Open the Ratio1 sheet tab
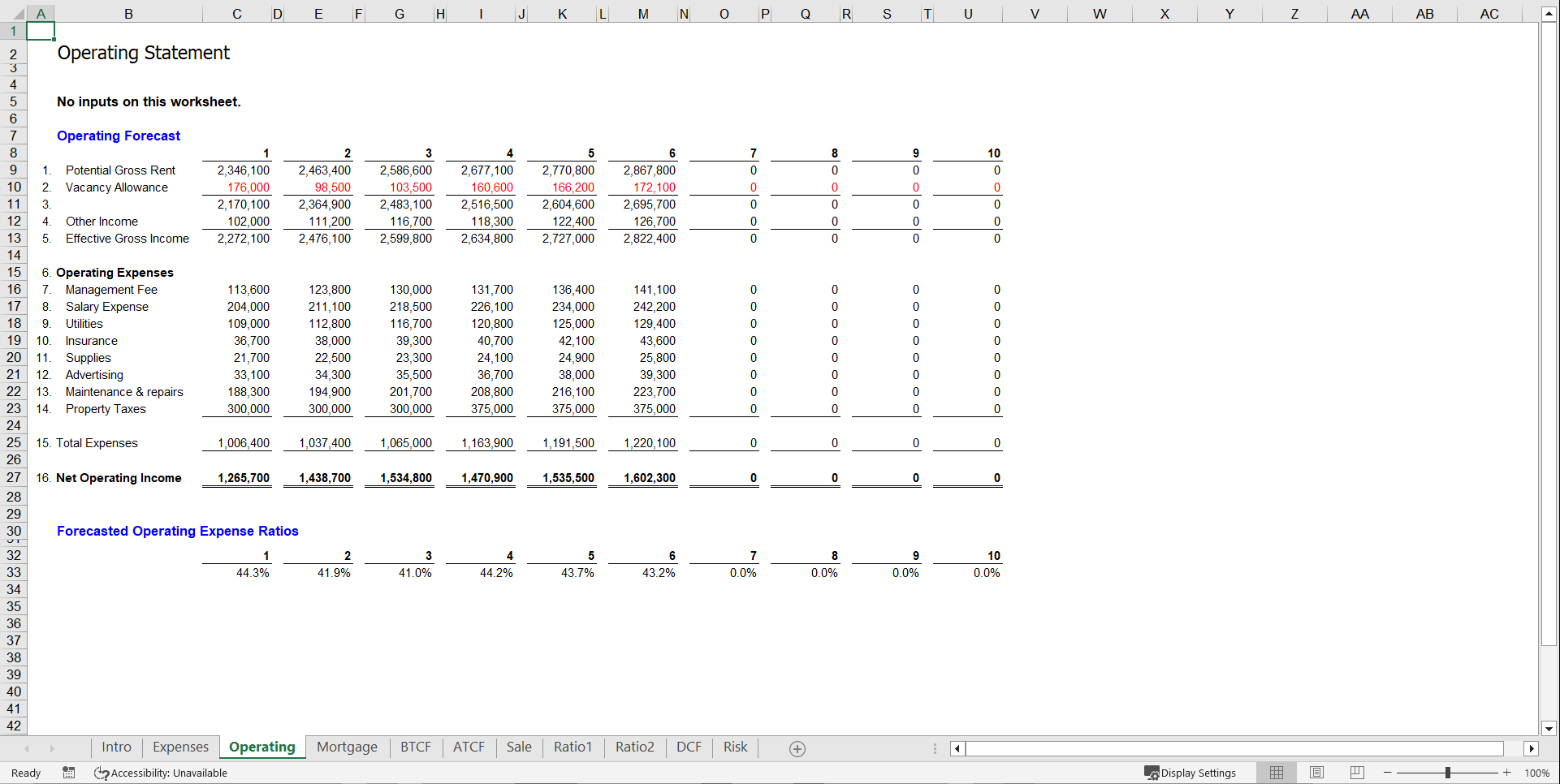The width and height of the screenshot is (1560, 784). (x=573, y=747)
